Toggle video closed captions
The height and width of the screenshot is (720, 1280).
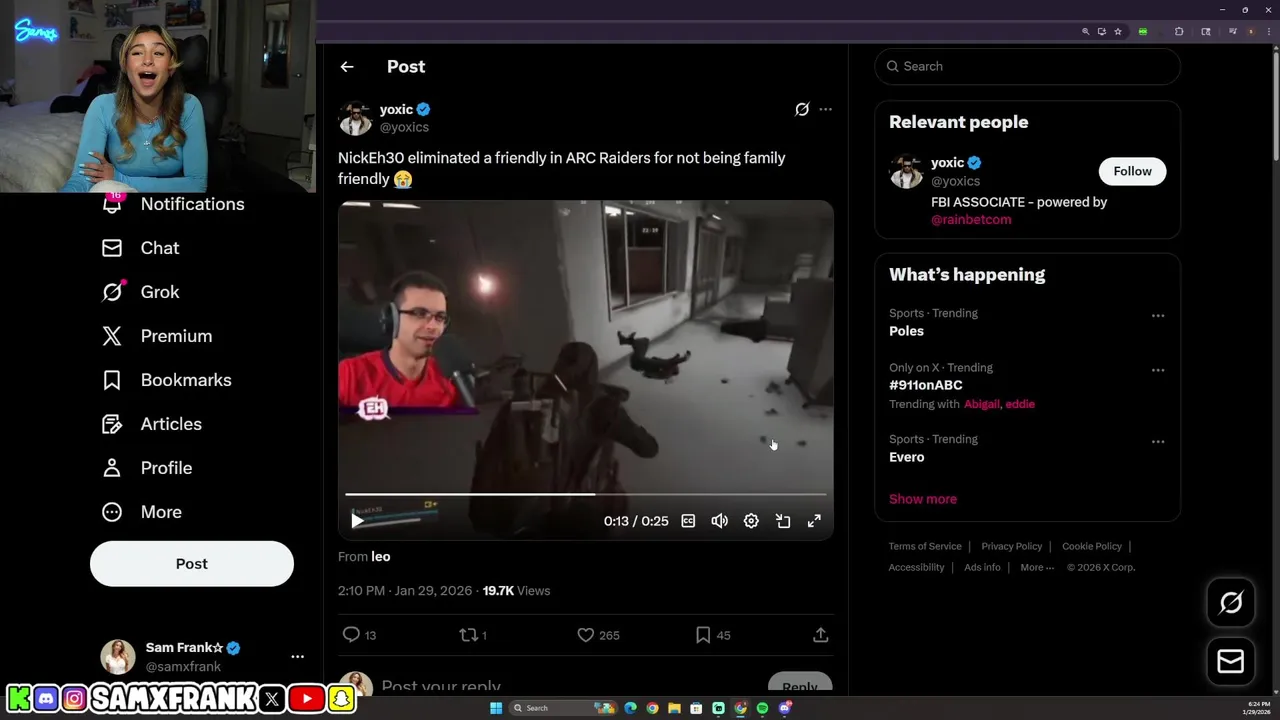(688, 521)
